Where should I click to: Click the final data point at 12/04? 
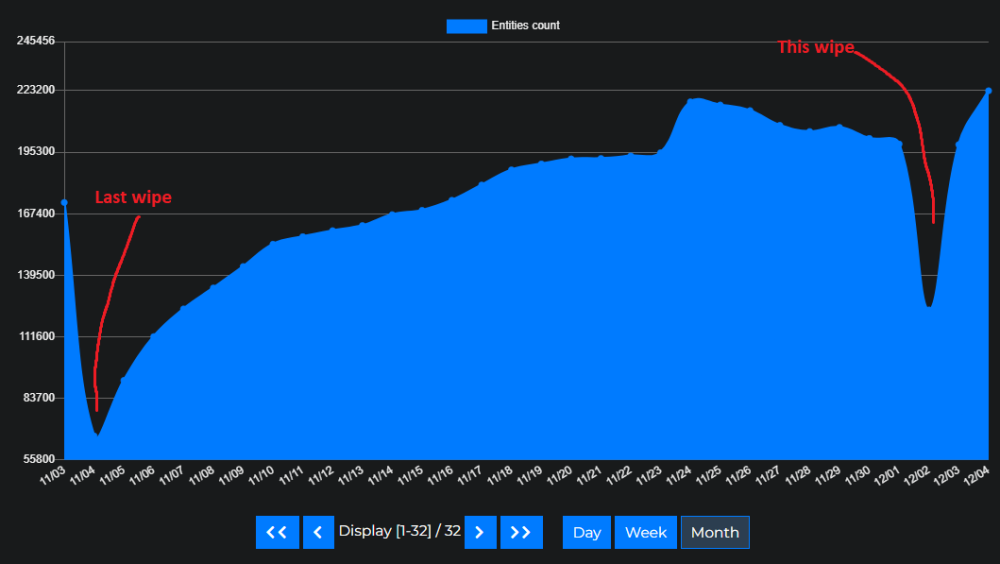[x=988, y=91]
